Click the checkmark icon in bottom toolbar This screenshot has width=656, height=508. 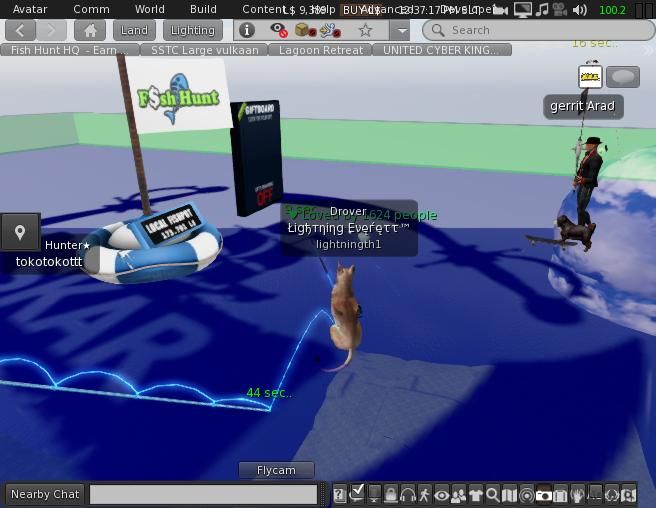(x=357, y=494)
